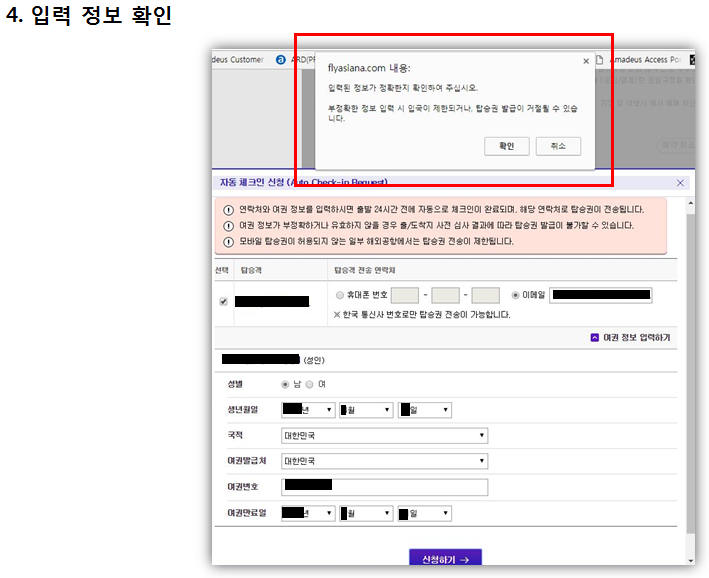The image size is (709, 578).
Task: Select the 휴대폰 번호 radio option
Action: pyautogui.click(x=341, y=295)
